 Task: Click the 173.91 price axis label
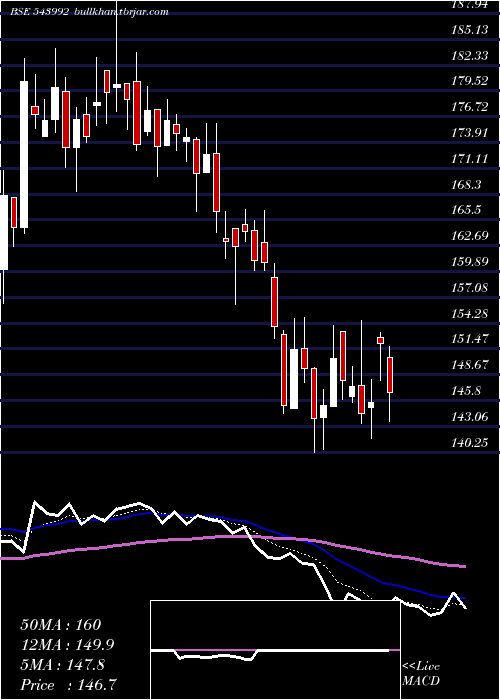coord(469,133)
